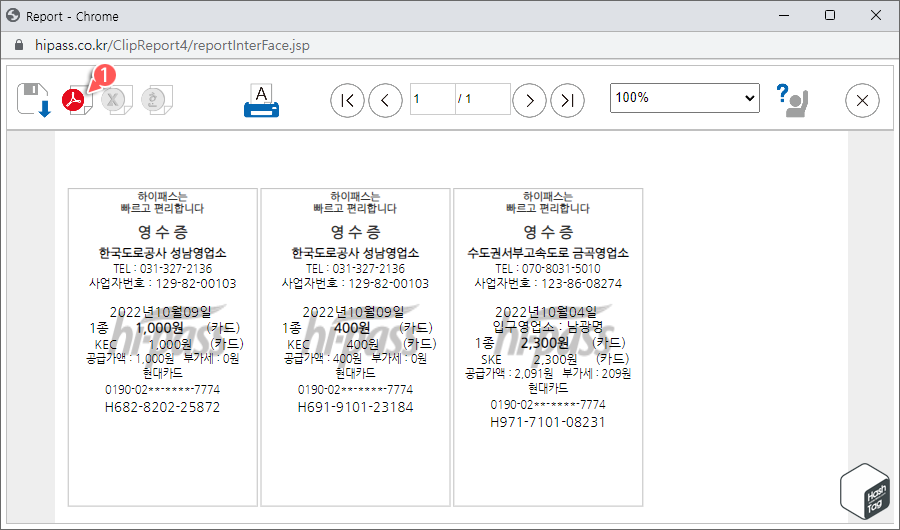900x530 pixels.
Task: Jump to the last page
Action: click(567, 100)
